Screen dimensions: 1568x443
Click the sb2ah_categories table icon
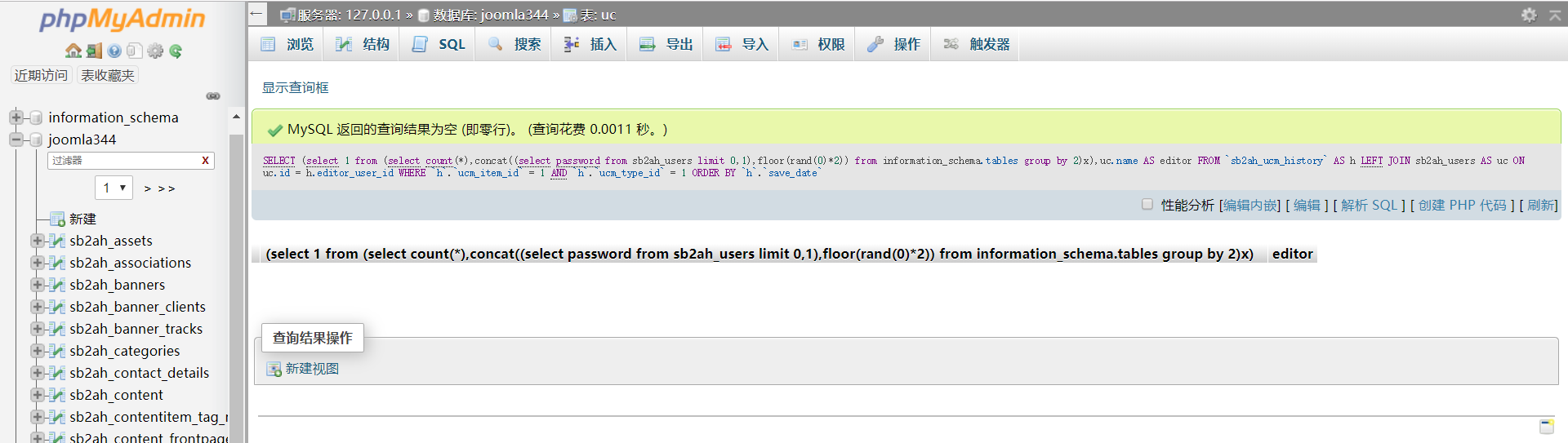pos(57,351)
